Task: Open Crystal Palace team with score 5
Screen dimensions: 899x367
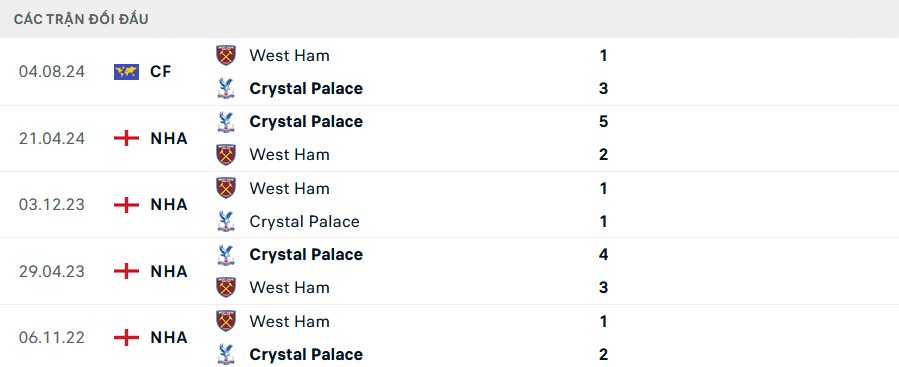Action: (x=306, y=122)
